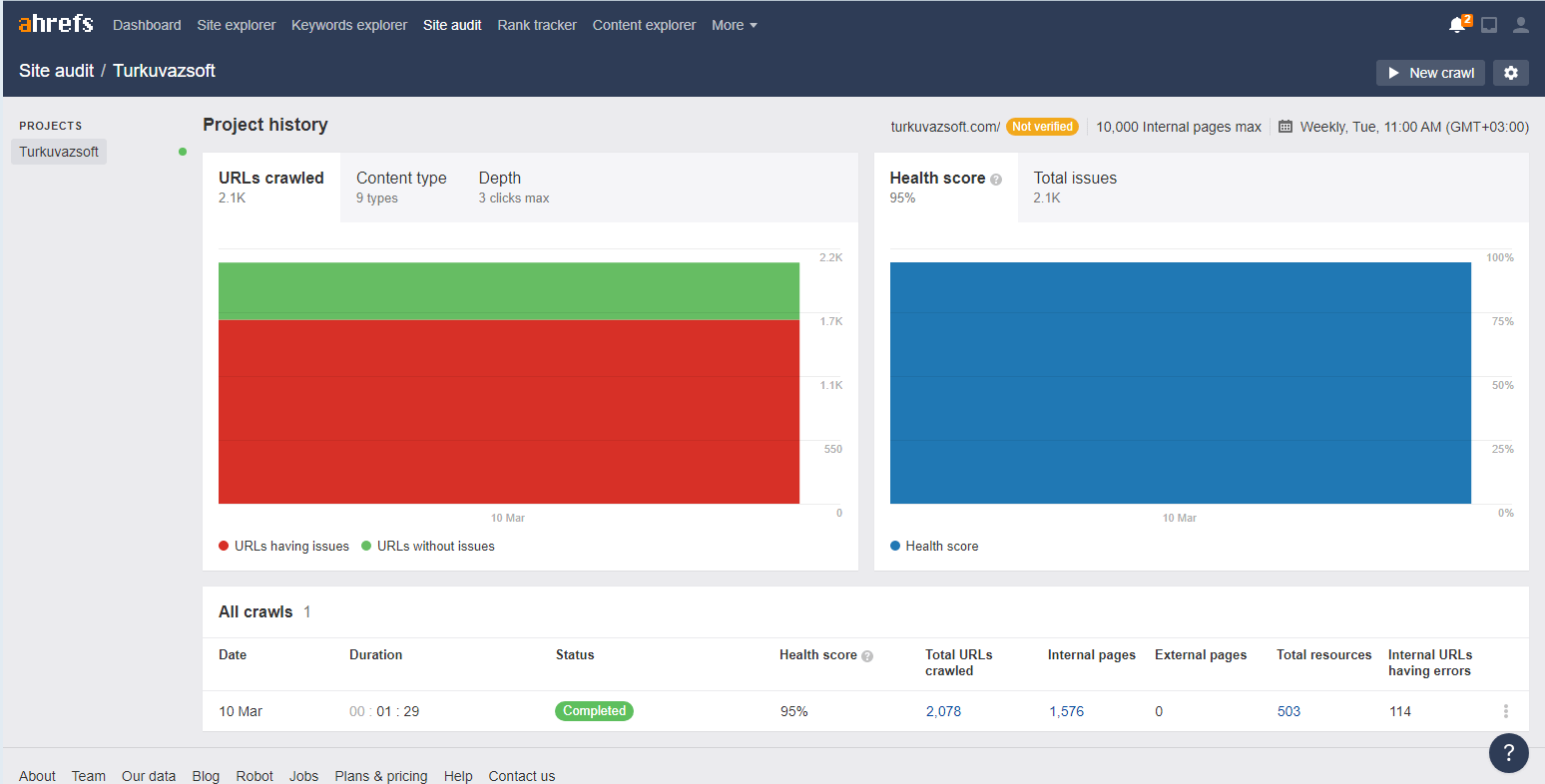Switch to Depth tab
The height and width of the screenshot is (784, 1545).
point(514,188)
